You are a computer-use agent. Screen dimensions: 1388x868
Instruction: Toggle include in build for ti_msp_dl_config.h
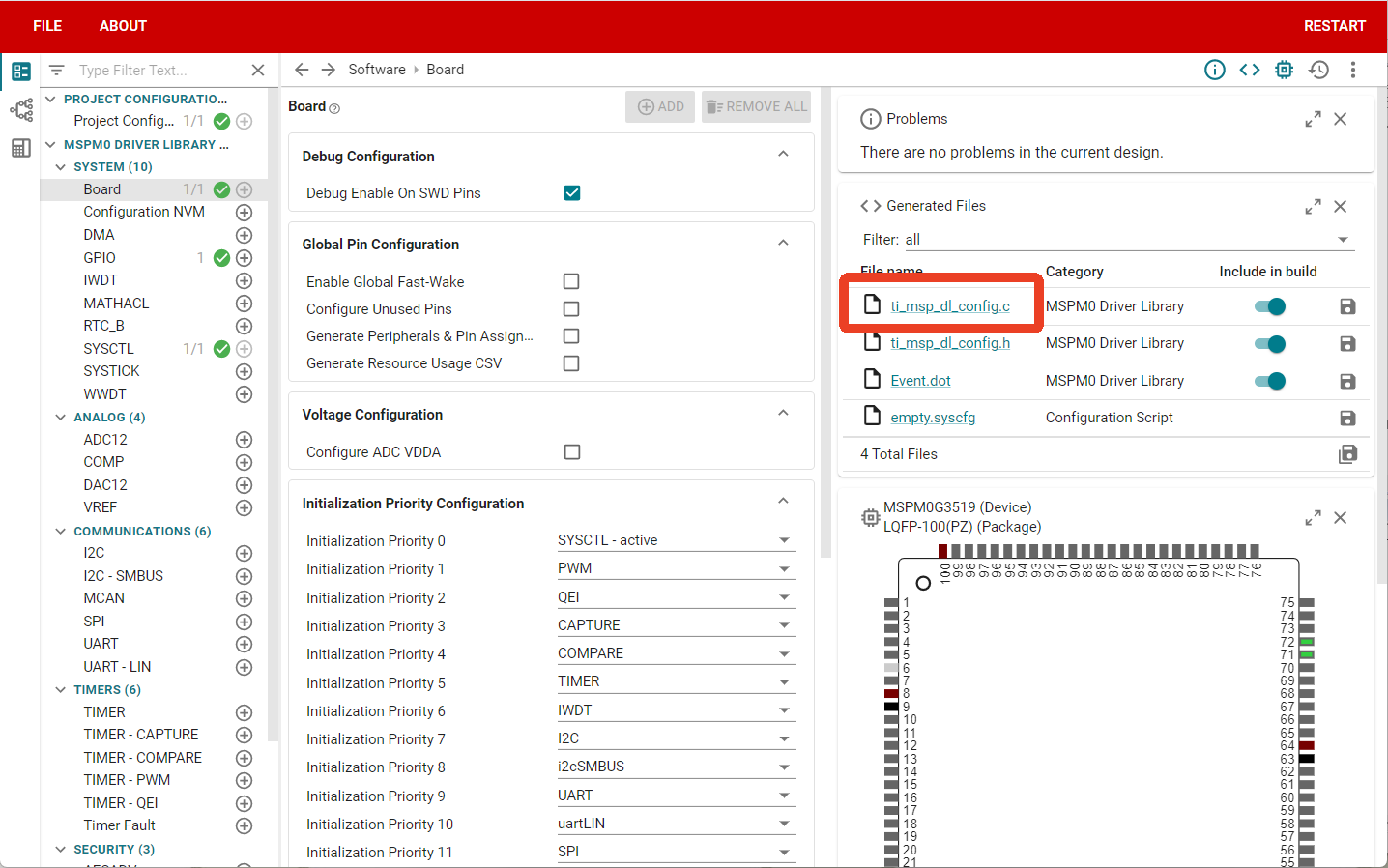click(1270, 344)
